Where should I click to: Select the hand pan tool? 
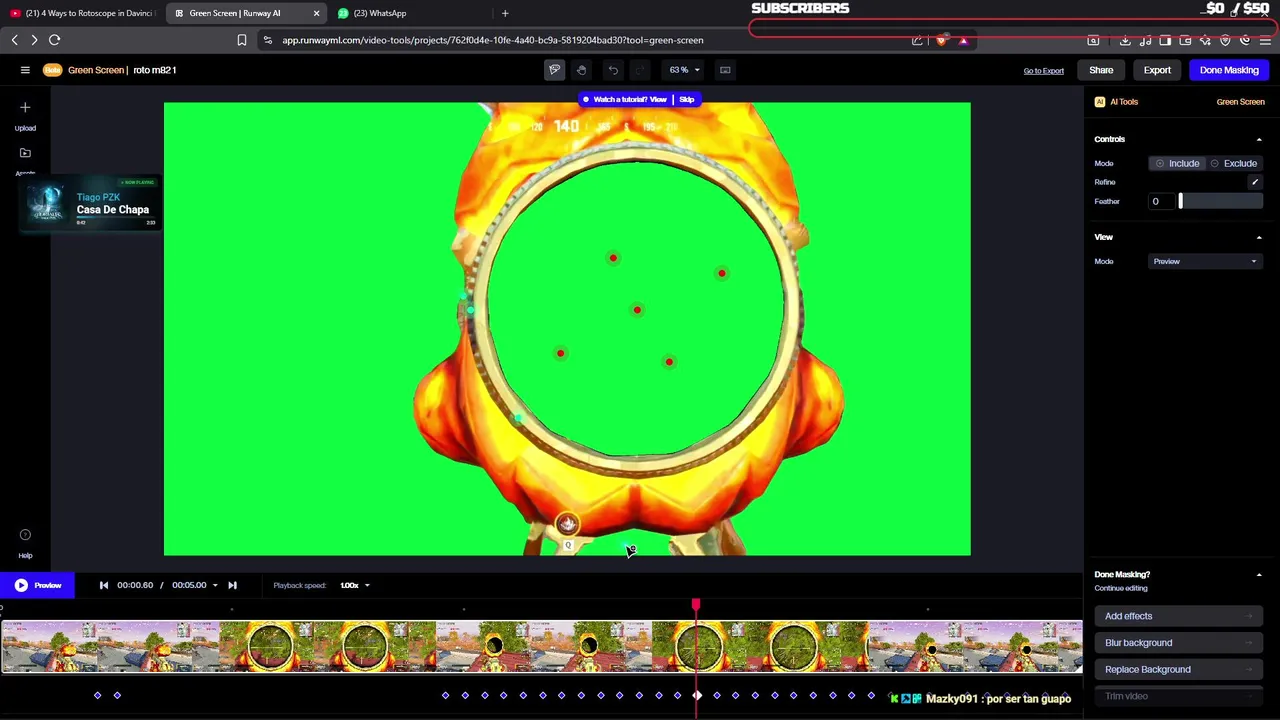581,70
